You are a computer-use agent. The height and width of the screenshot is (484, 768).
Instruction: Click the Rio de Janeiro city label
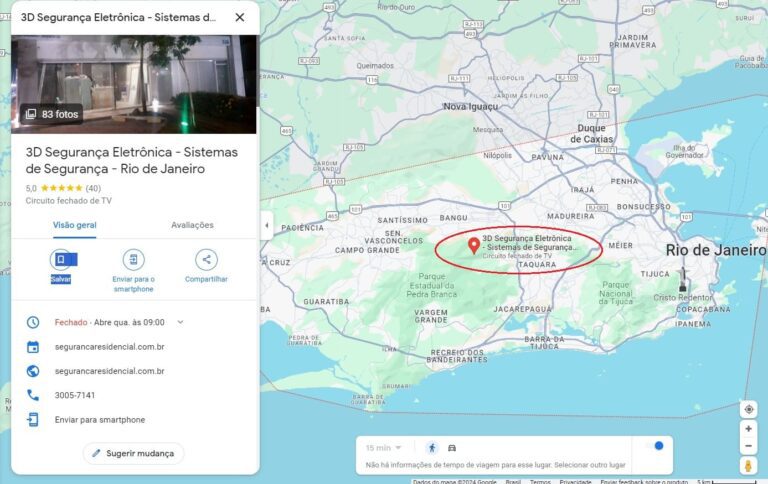pos(716,250)
